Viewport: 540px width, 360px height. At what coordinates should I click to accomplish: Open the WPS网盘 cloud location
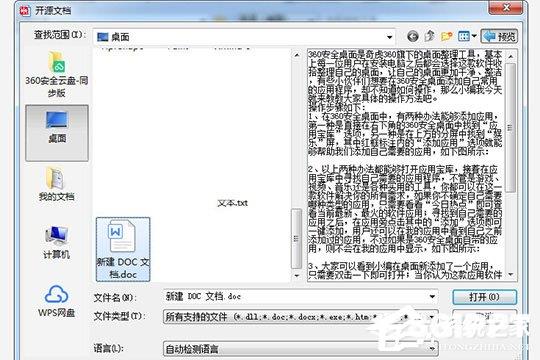tap(56, 300)
